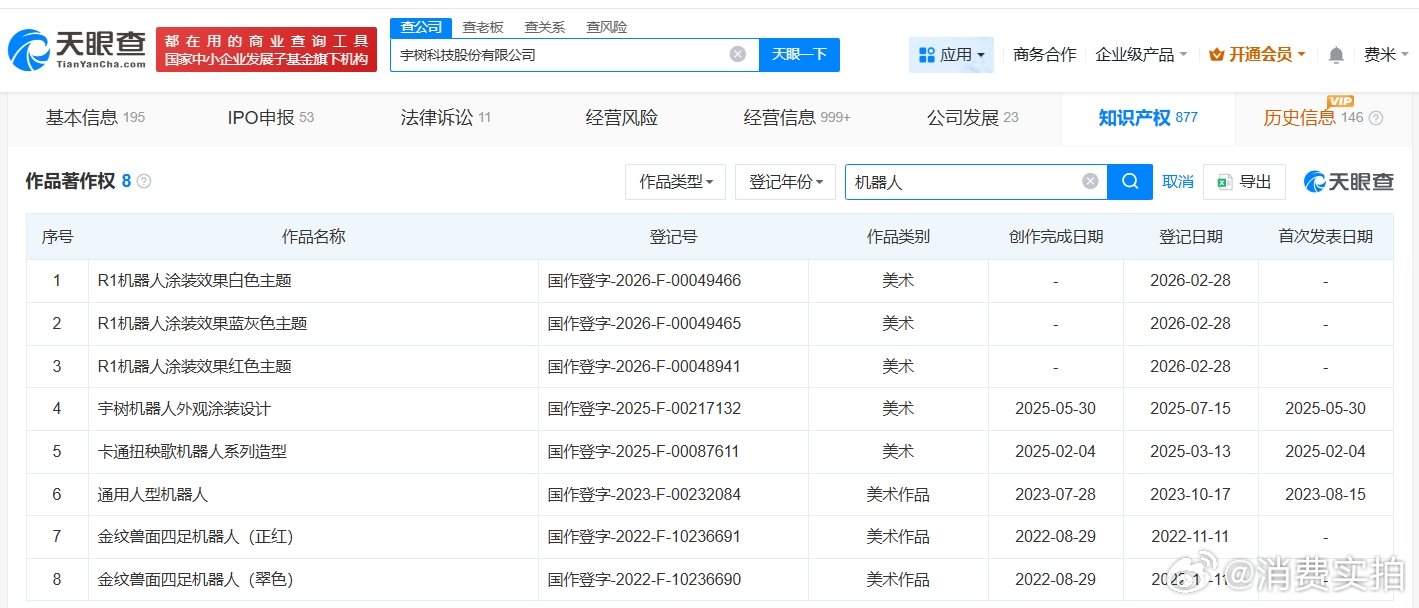The width and height of the screenshot is (1419, 608).
Task: Click first publication date 2023-08-15
Action: click(x=1325, y=495)
